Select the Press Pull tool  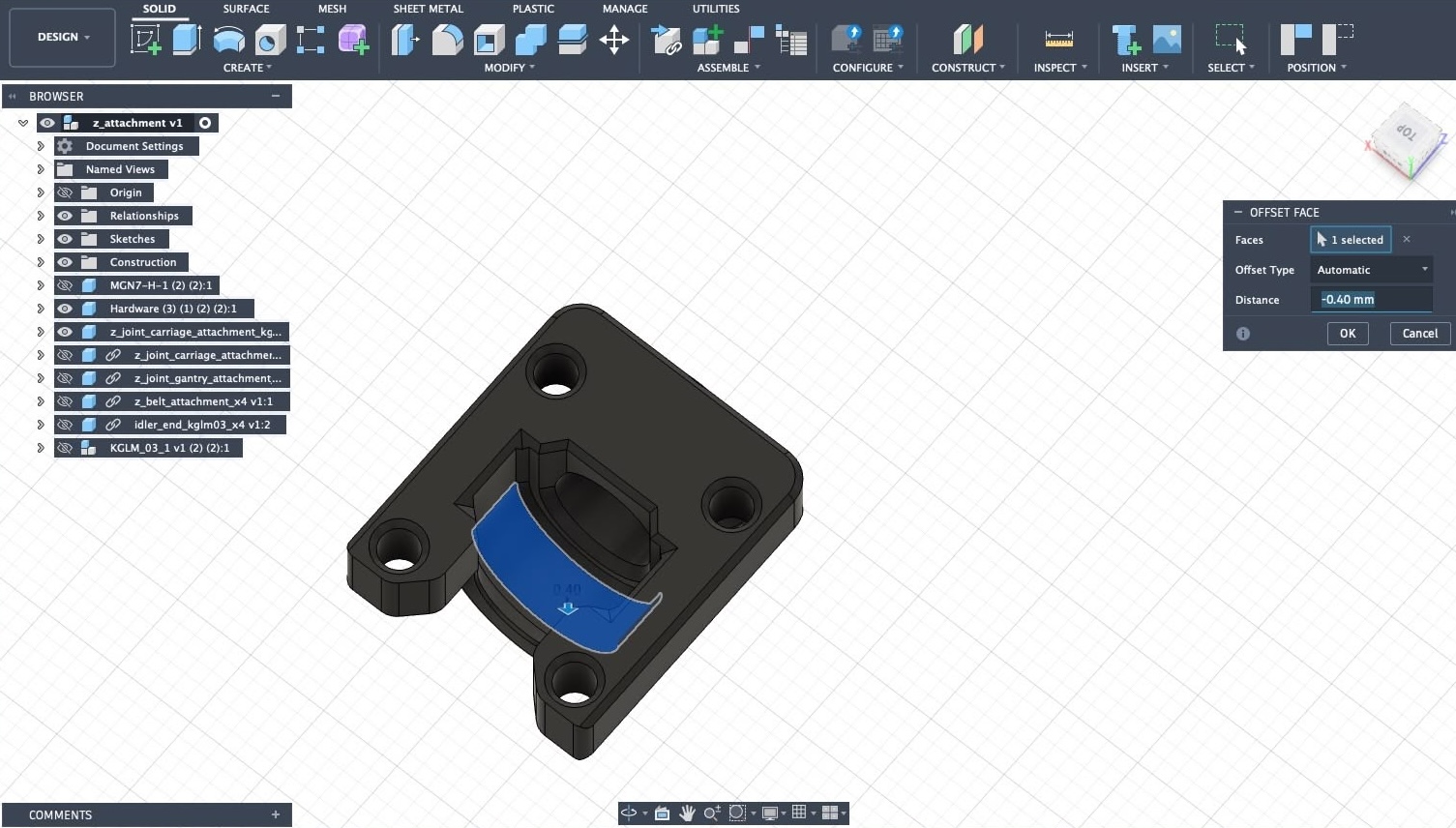(x=405, y=40)
